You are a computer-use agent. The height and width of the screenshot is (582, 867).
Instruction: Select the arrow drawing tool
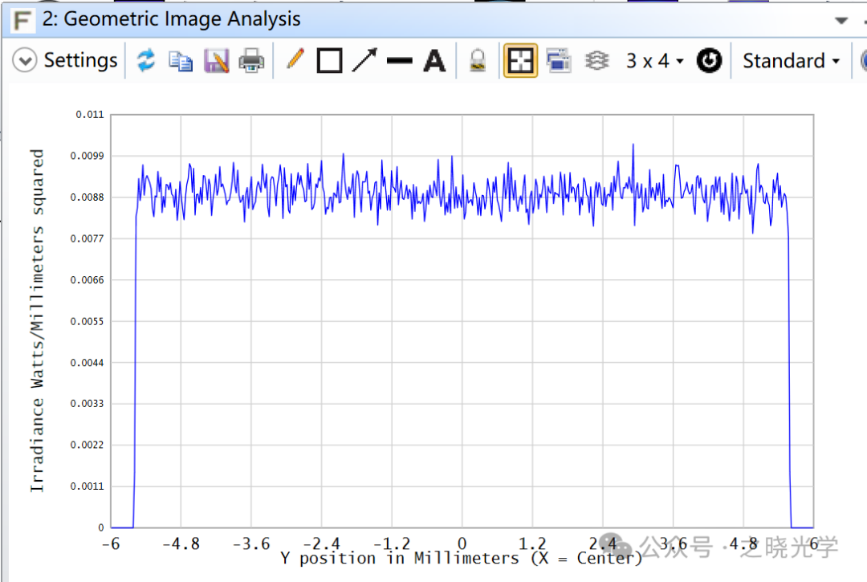[x=364, y=61]
